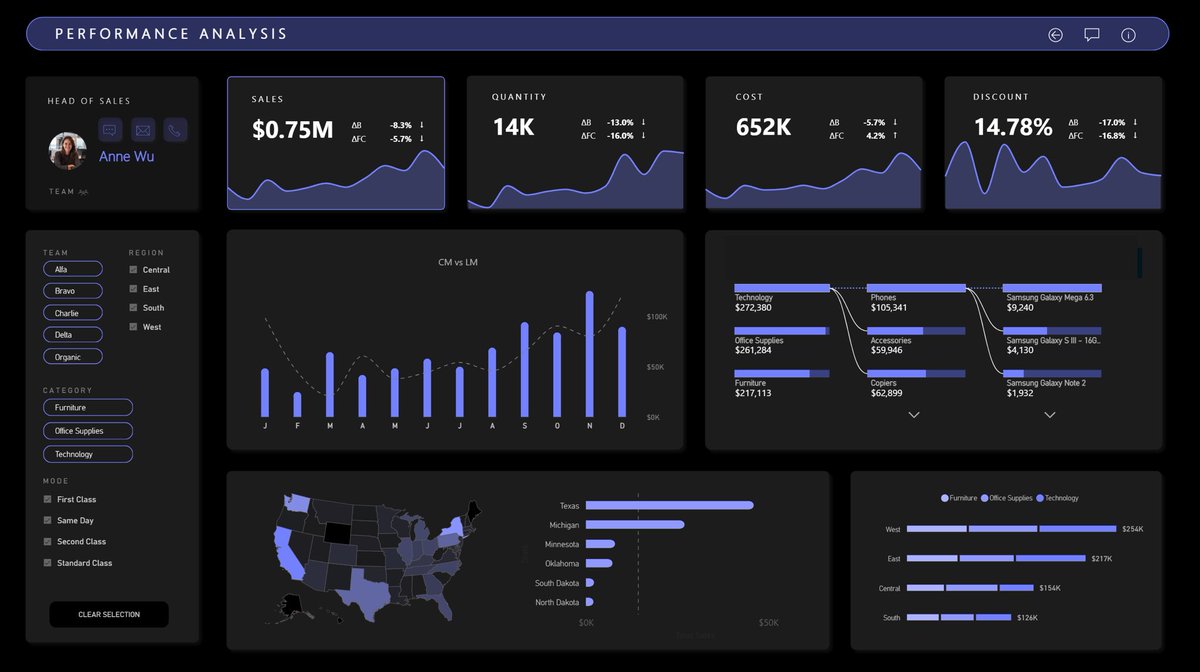Filter by the Bravo team
This screenshot has width=1200, height=672.
point(72,290)
